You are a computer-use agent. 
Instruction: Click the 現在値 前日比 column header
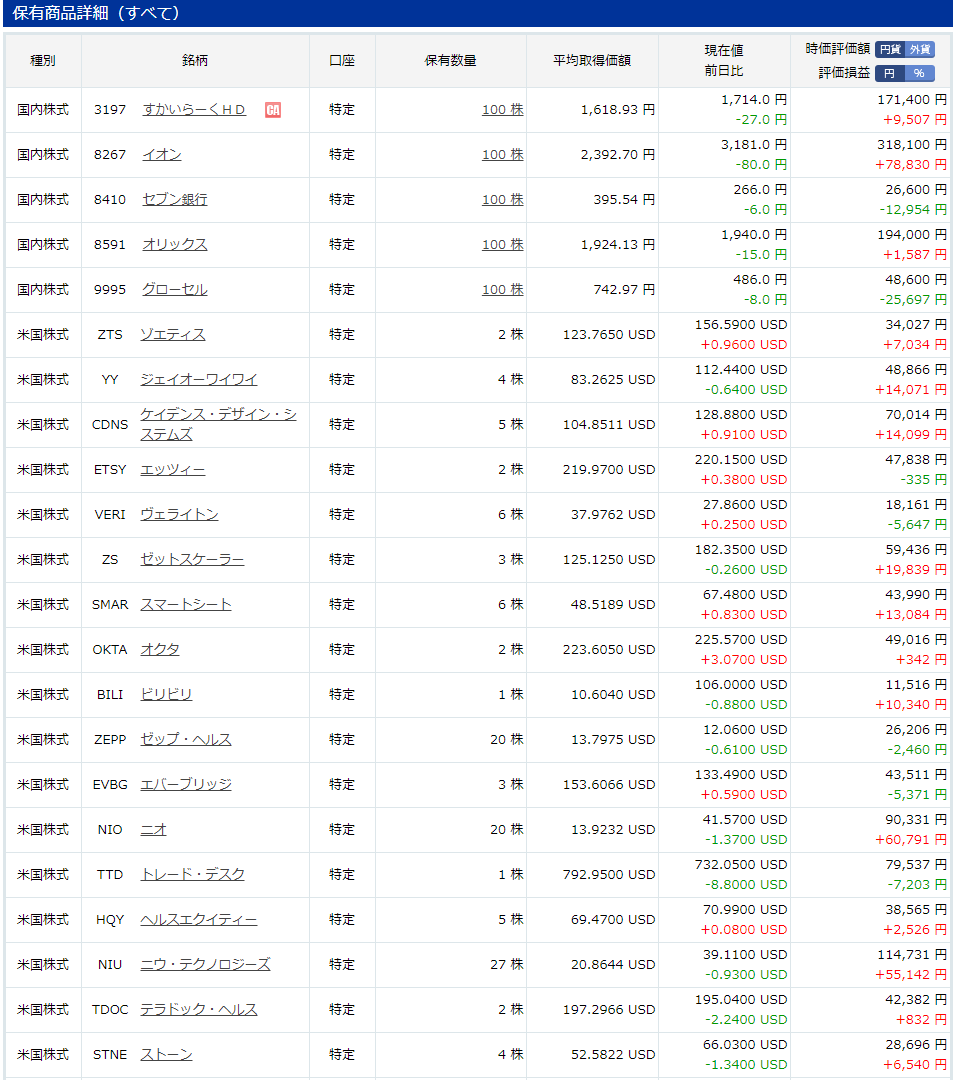click(724, 61)
